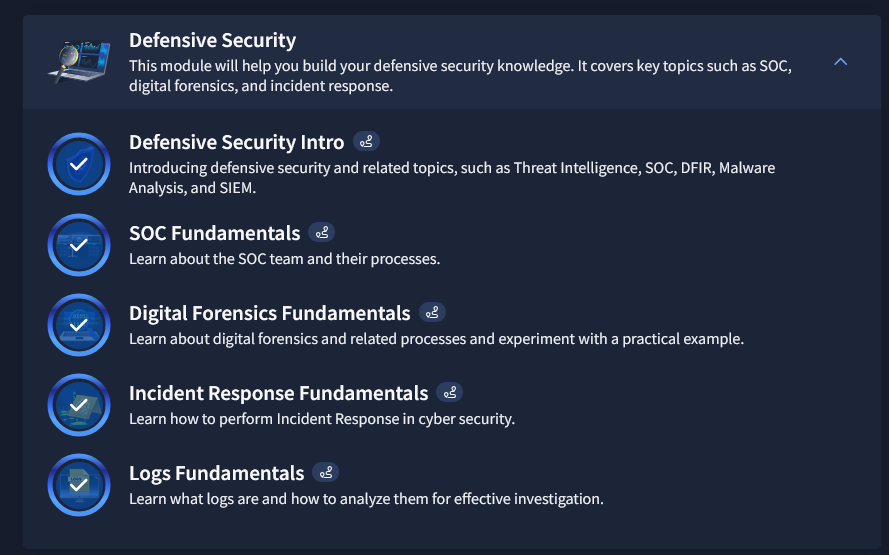Click the Digital Forensics Fundamentals checkmark badge
889x555 pixels.
[x=79, y=324]
